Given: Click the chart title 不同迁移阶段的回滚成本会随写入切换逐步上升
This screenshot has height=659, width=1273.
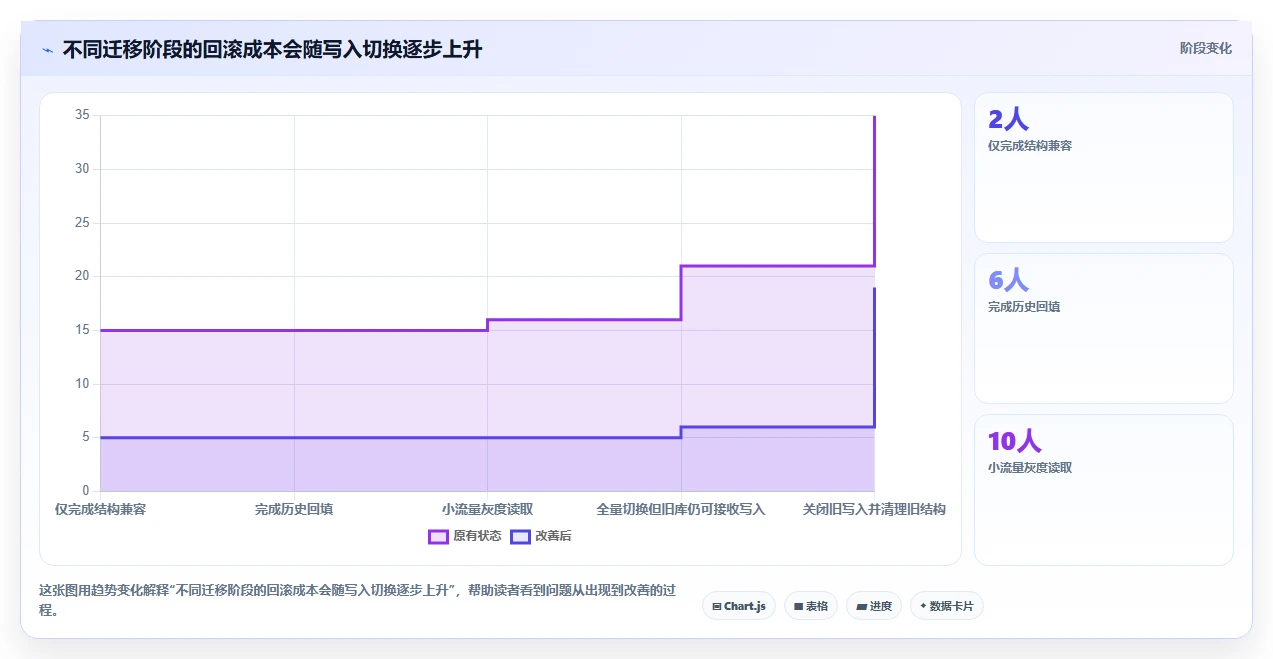Looking at the screenshot, I should [x=272, y=49].
